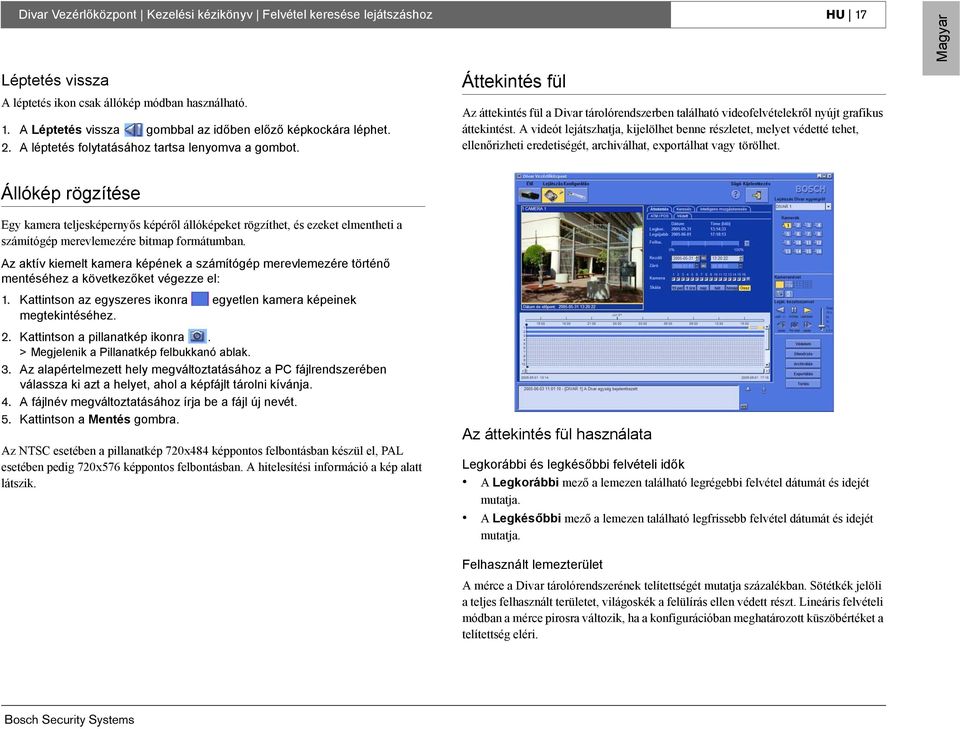Choose the quad camera view icon

[x=789, y=285]
